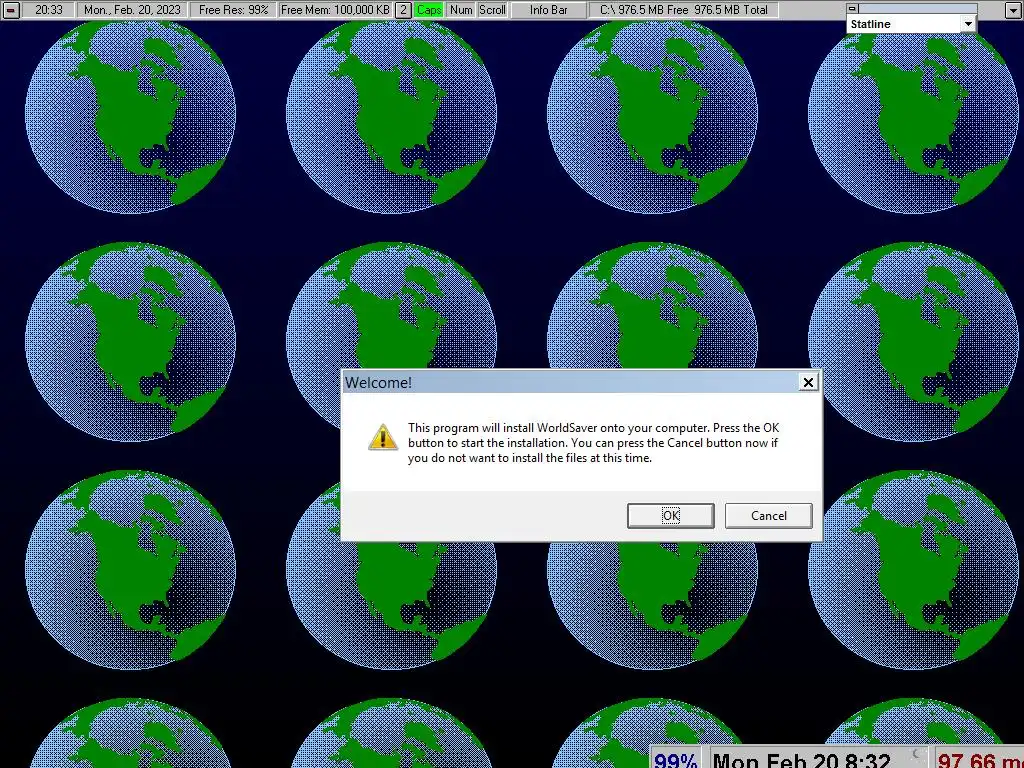Image resolution: width=1024 pixels, height=768 pixels.
Task: Cancel the WorldSaver installation
Action: (x=769, y=515)
